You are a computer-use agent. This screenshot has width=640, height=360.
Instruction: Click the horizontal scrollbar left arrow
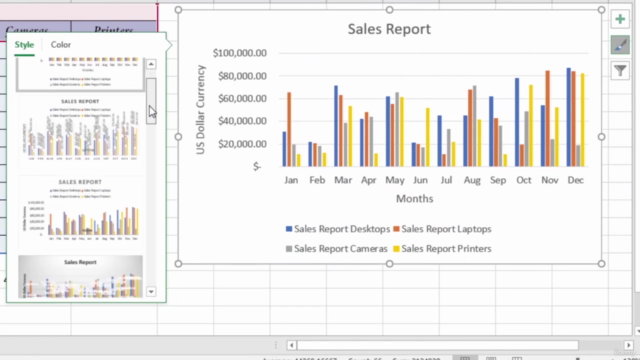291,345
